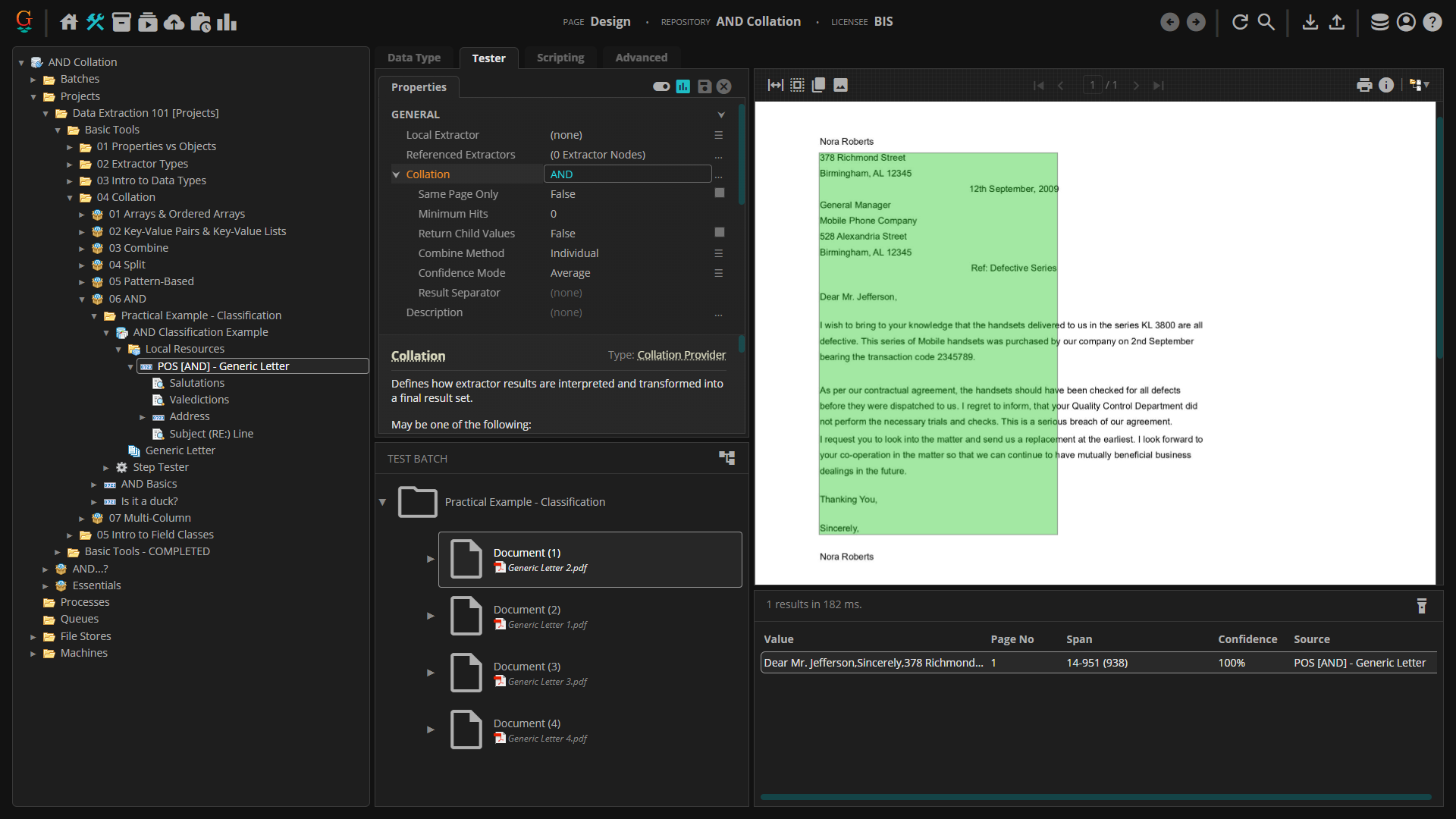Screen dimensions: 1456x819
Task: Expand Document (2) in test batch
Action: (x=430, y=616)
